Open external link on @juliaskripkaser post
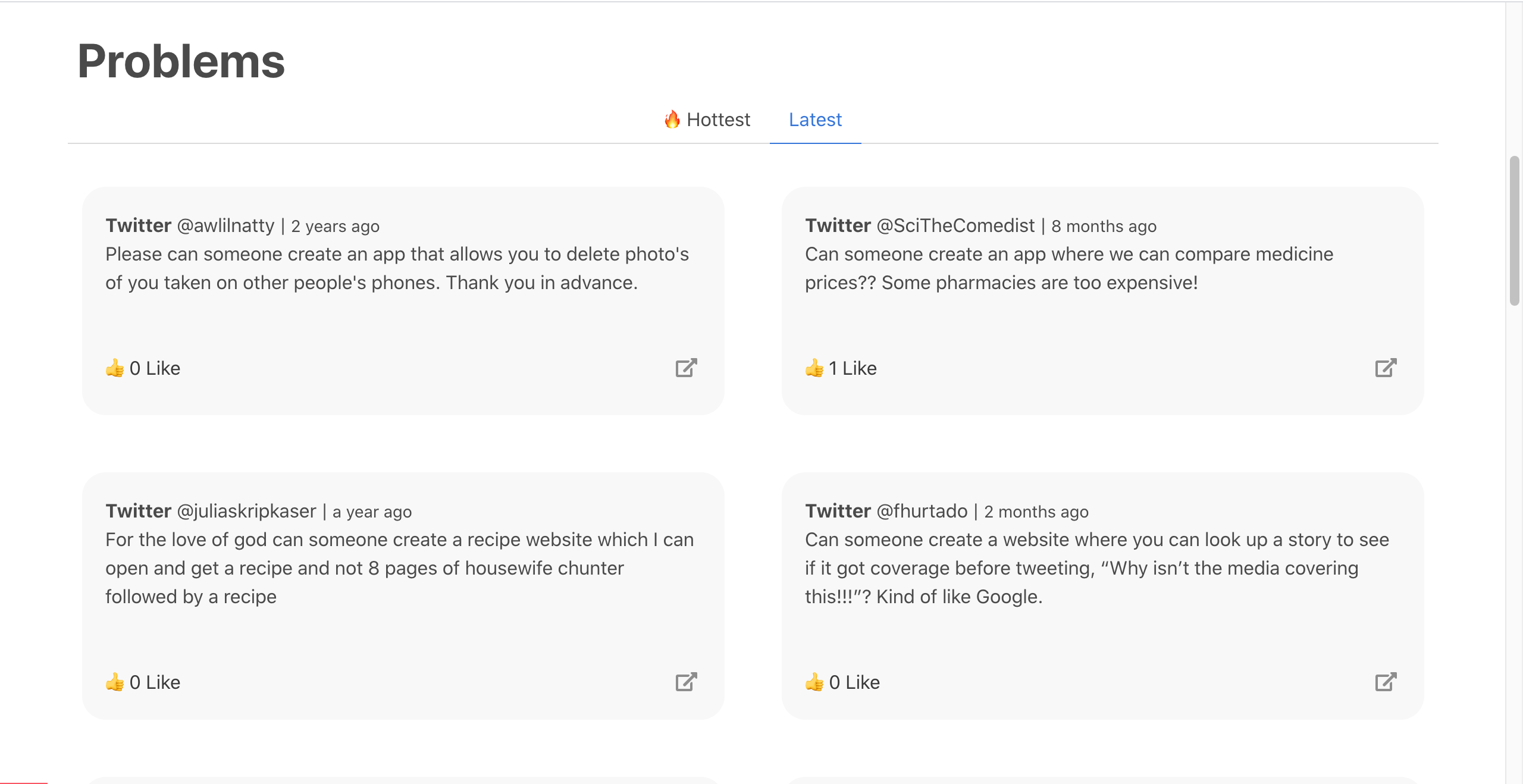This screenshot has width=1523, height=784. pos(686,682)
